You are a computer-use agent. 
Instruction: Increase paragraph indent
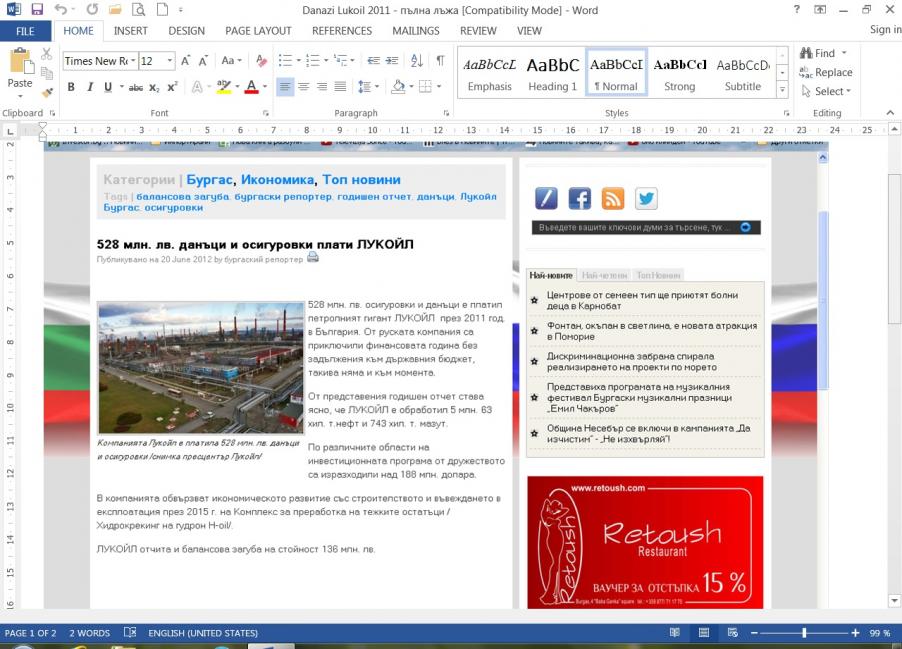pyautogui.click(x=392, y=60)
